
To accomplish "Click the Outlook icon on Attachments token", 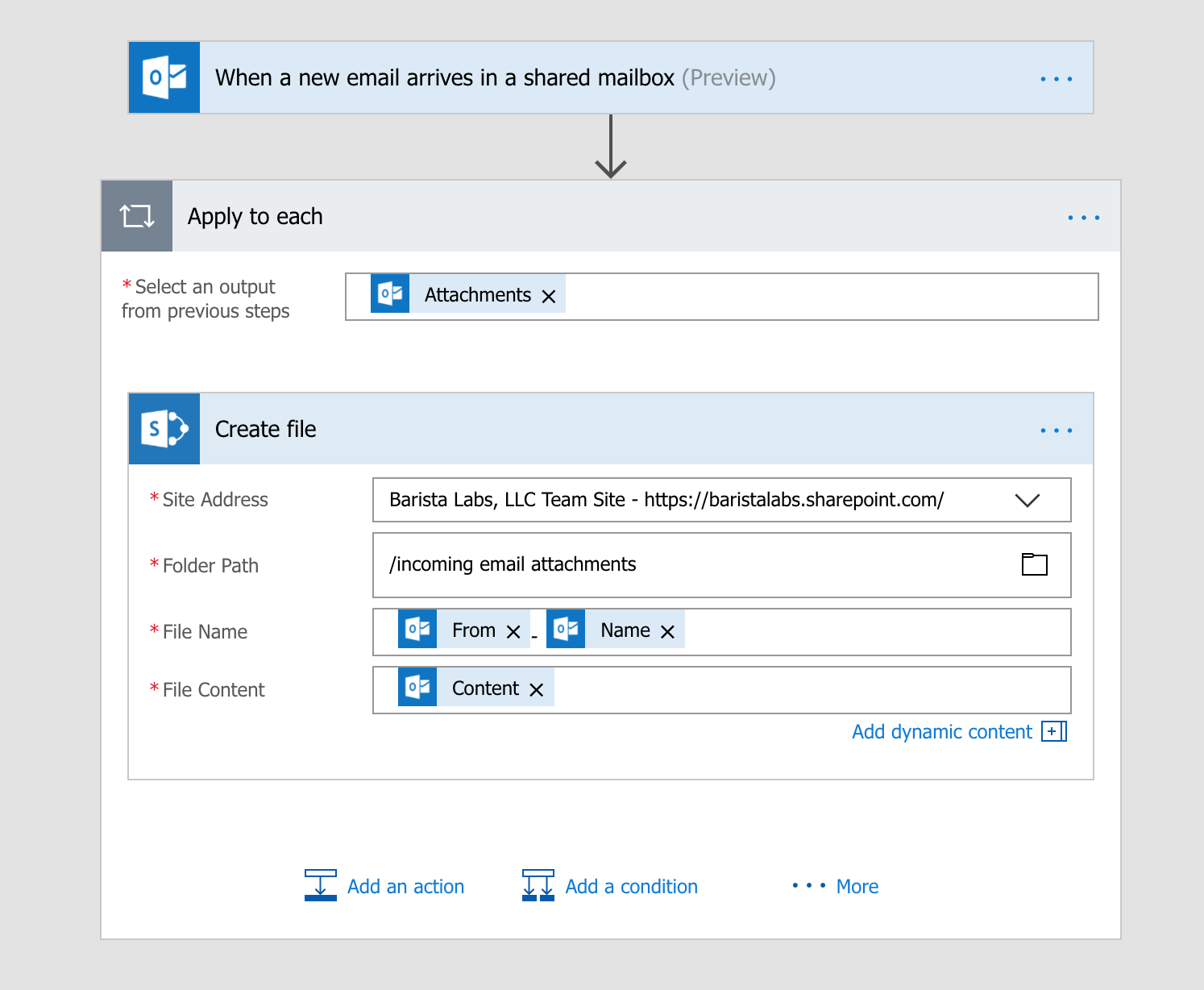I will click(x=390, y=293).
